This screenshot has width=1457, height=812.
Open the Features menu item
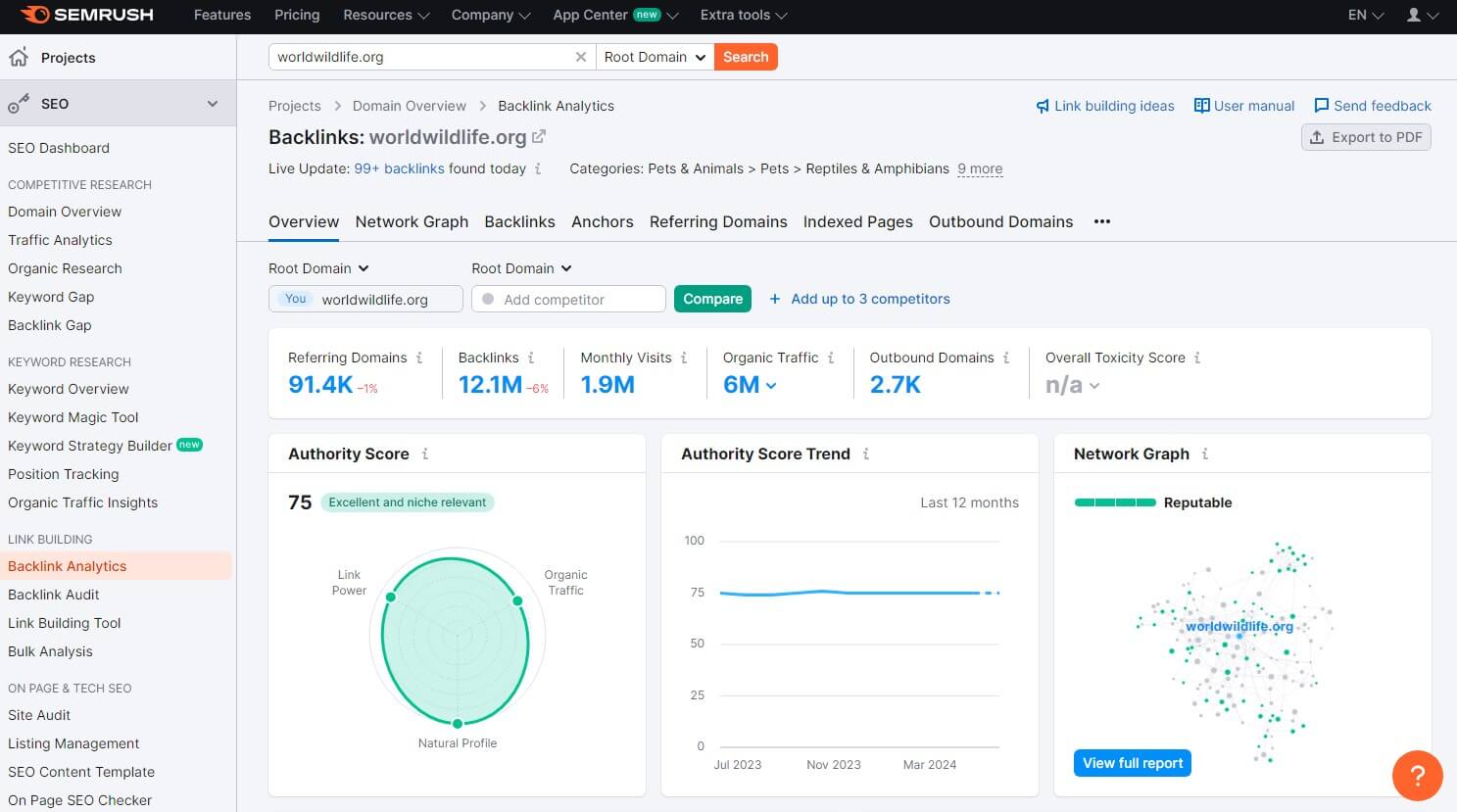[222, 15]
